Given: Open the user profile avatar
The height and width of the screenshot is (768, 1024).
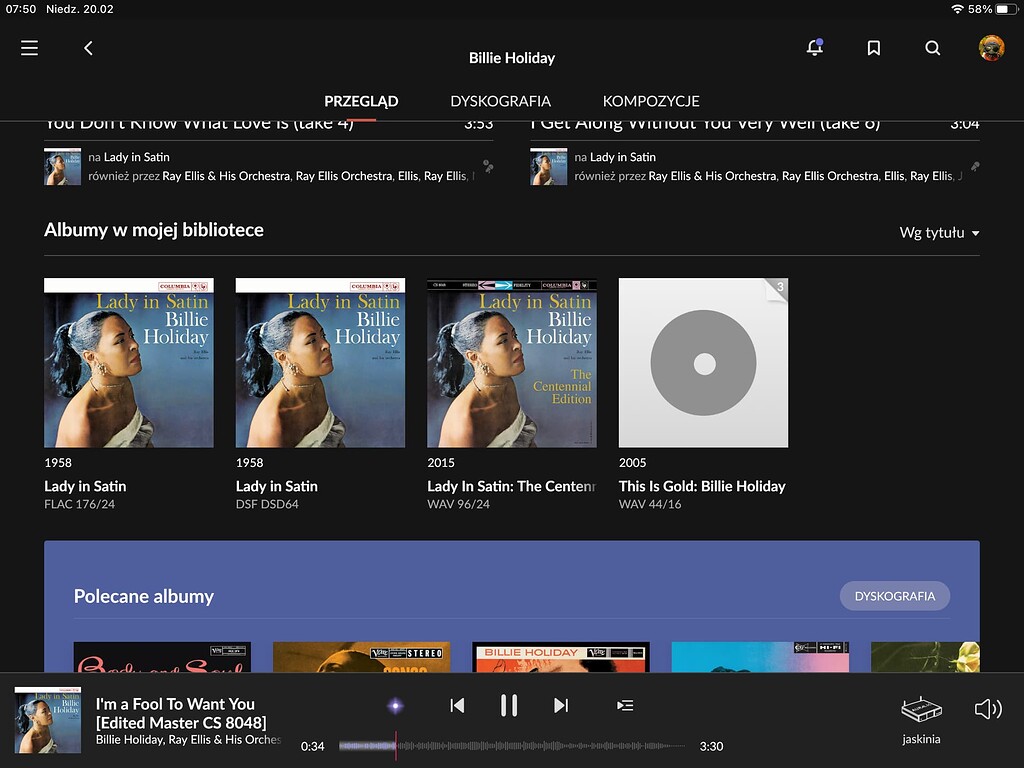Looking at the screenshot, I should click(x=991, y=48).
